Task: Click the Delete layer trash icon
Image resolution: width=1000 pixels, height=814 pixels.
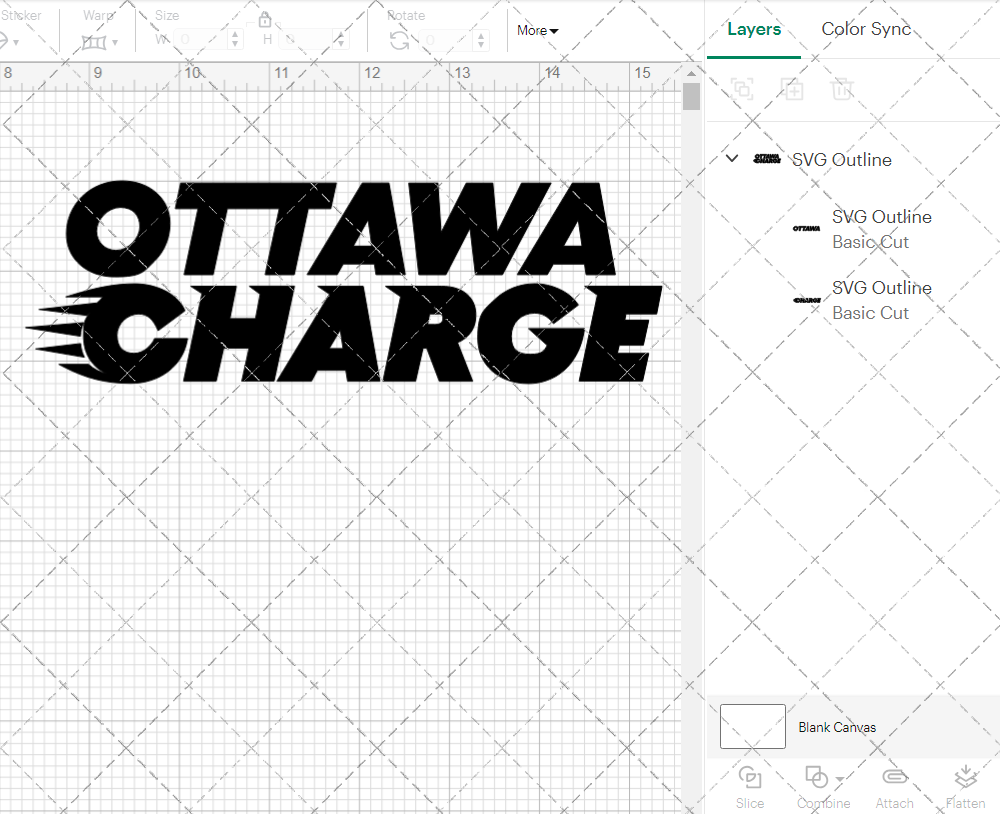Action: [x=842, y=89]
